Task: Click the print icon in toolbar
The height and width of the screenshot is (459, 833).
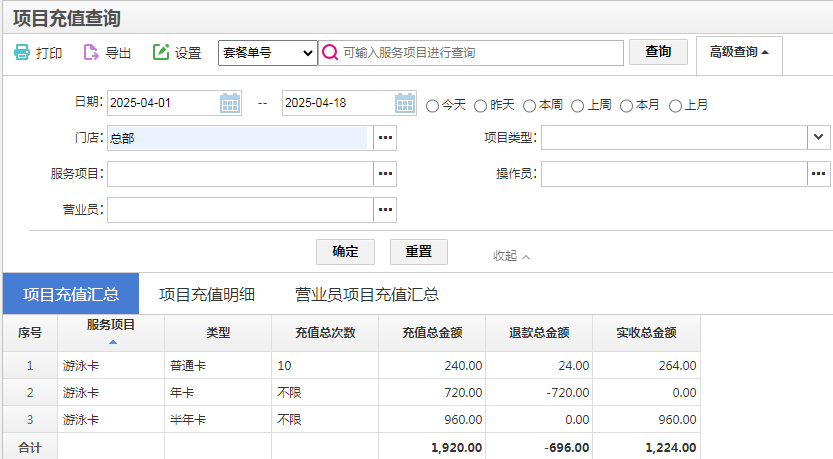Action: pos(22,53)
